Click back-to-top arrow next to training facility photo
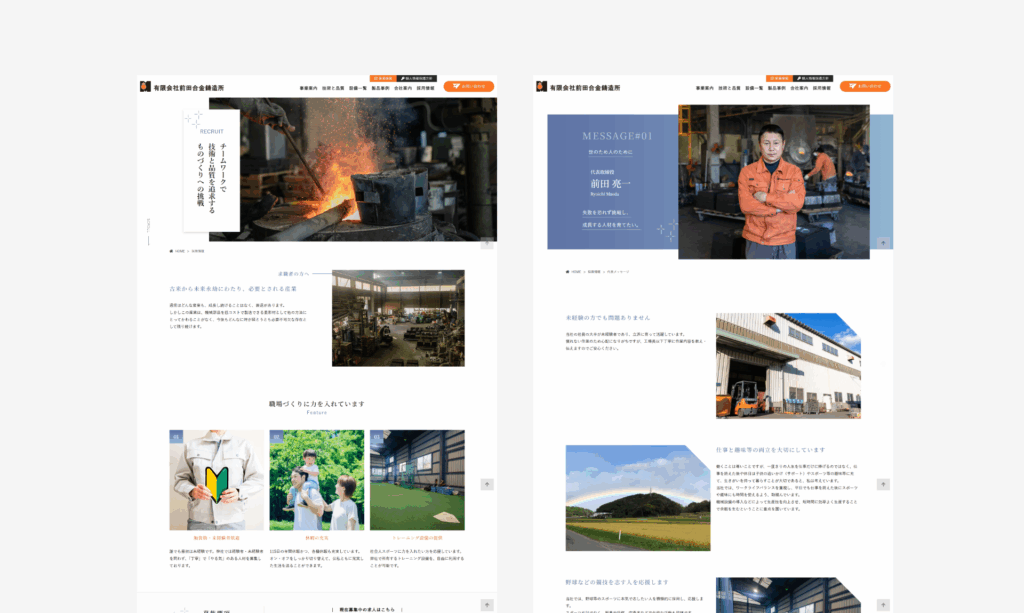1024x613 pixels. click(x=487, y=484)
